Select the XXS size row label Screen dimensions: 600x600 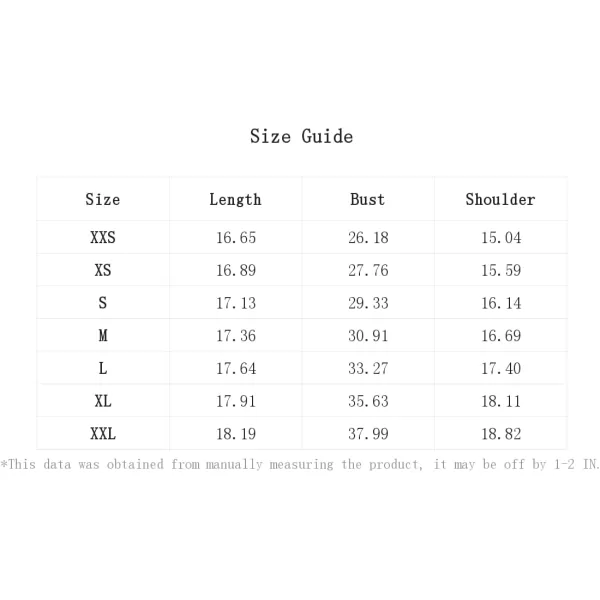[103, 237]
